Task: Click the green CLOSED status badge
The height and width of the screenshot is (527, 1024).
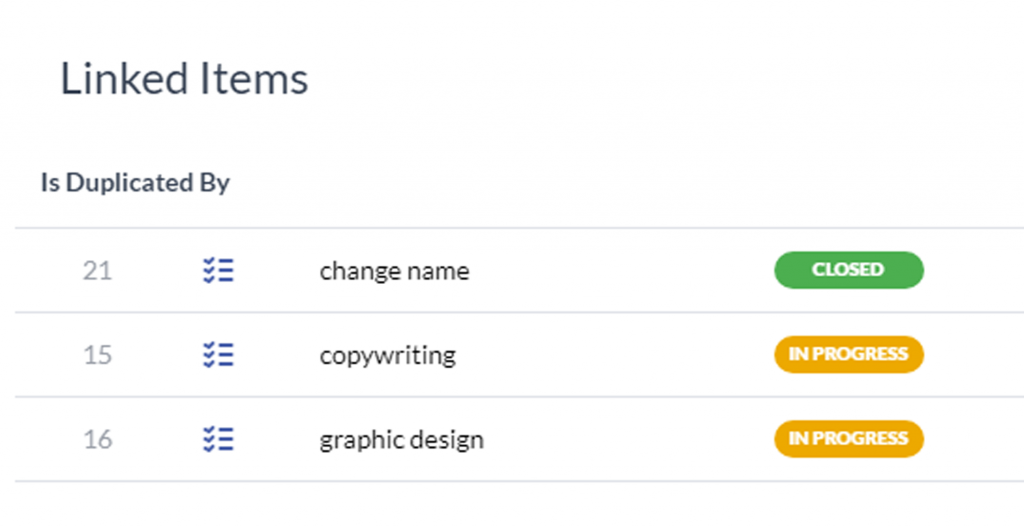Action: click(848, 270)
